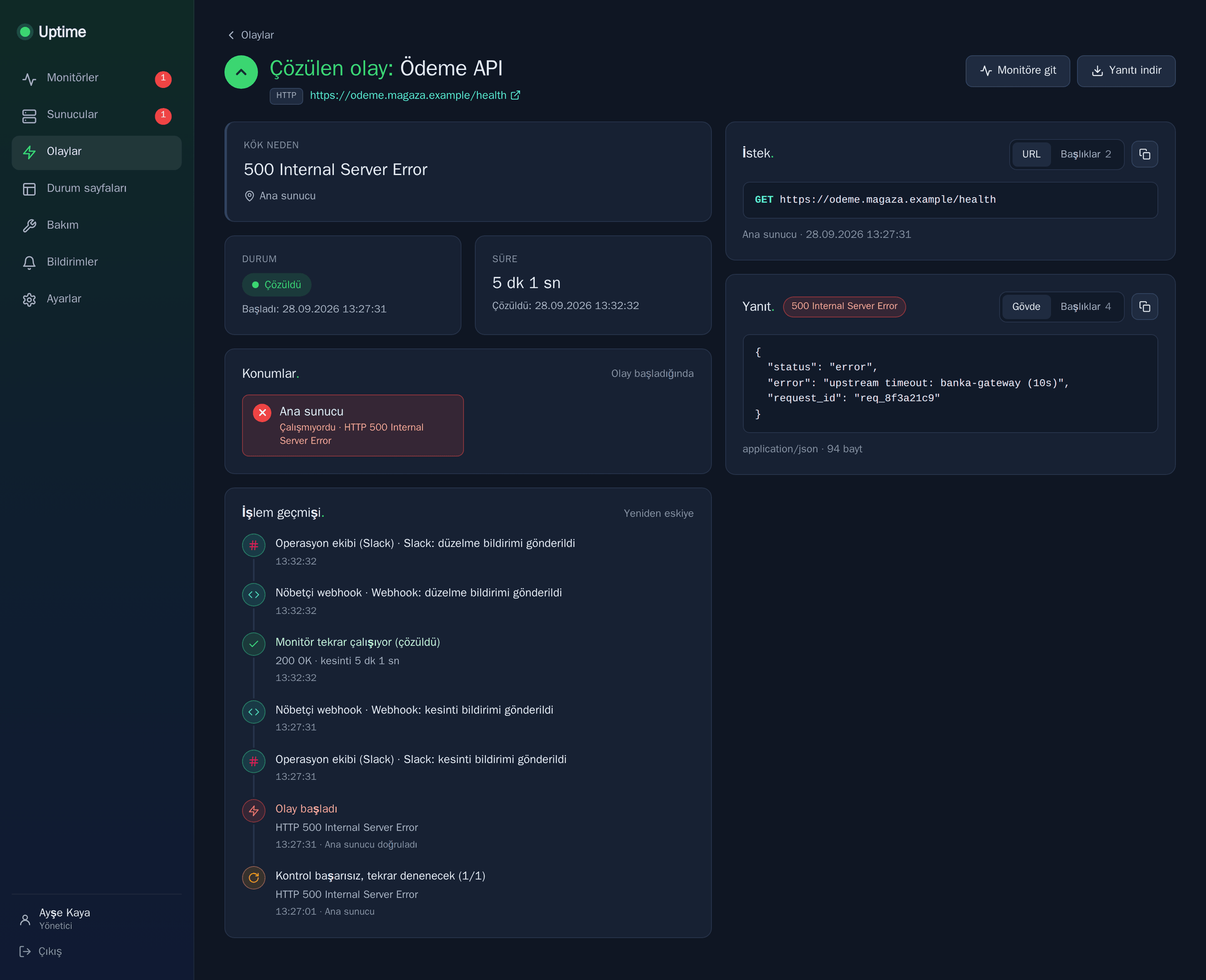Open external link icon beside health URL
Image resolution: width=1206 pixels, height=980 pixels.
point(515,95)
